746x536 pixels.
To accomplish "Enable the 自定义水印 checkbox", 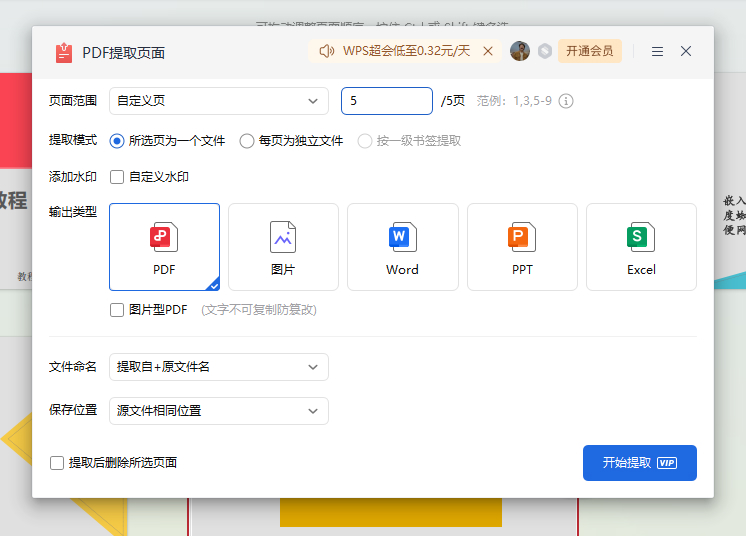I will (x=117, y=177).
